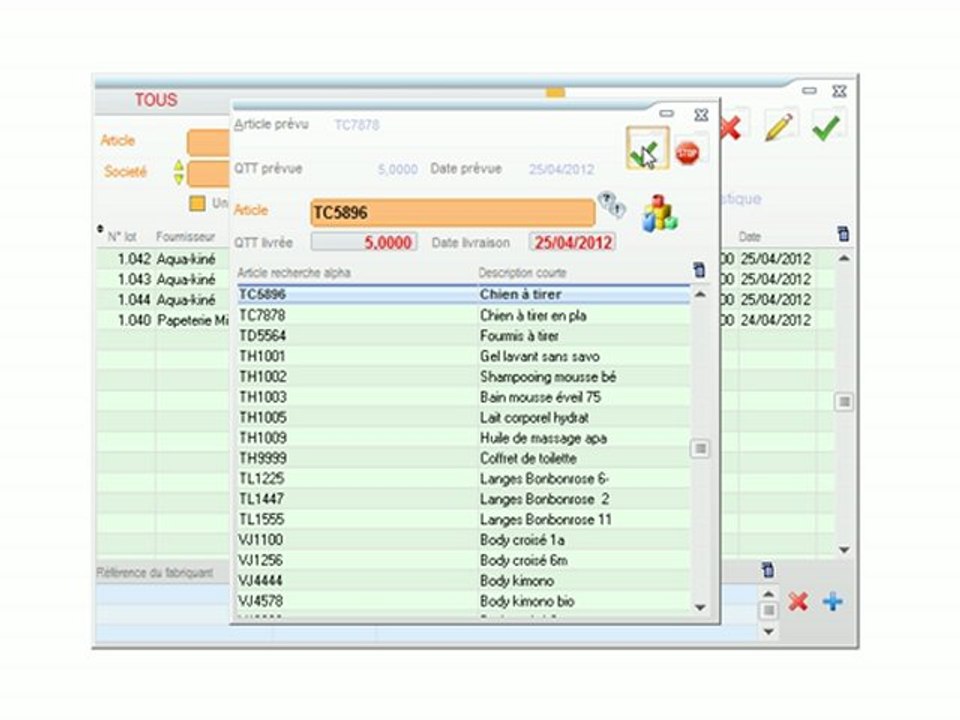The width and height of the screenshot is (960, 720).
Task: Click the article list scrollbar thumb
Action: [700, 448]
